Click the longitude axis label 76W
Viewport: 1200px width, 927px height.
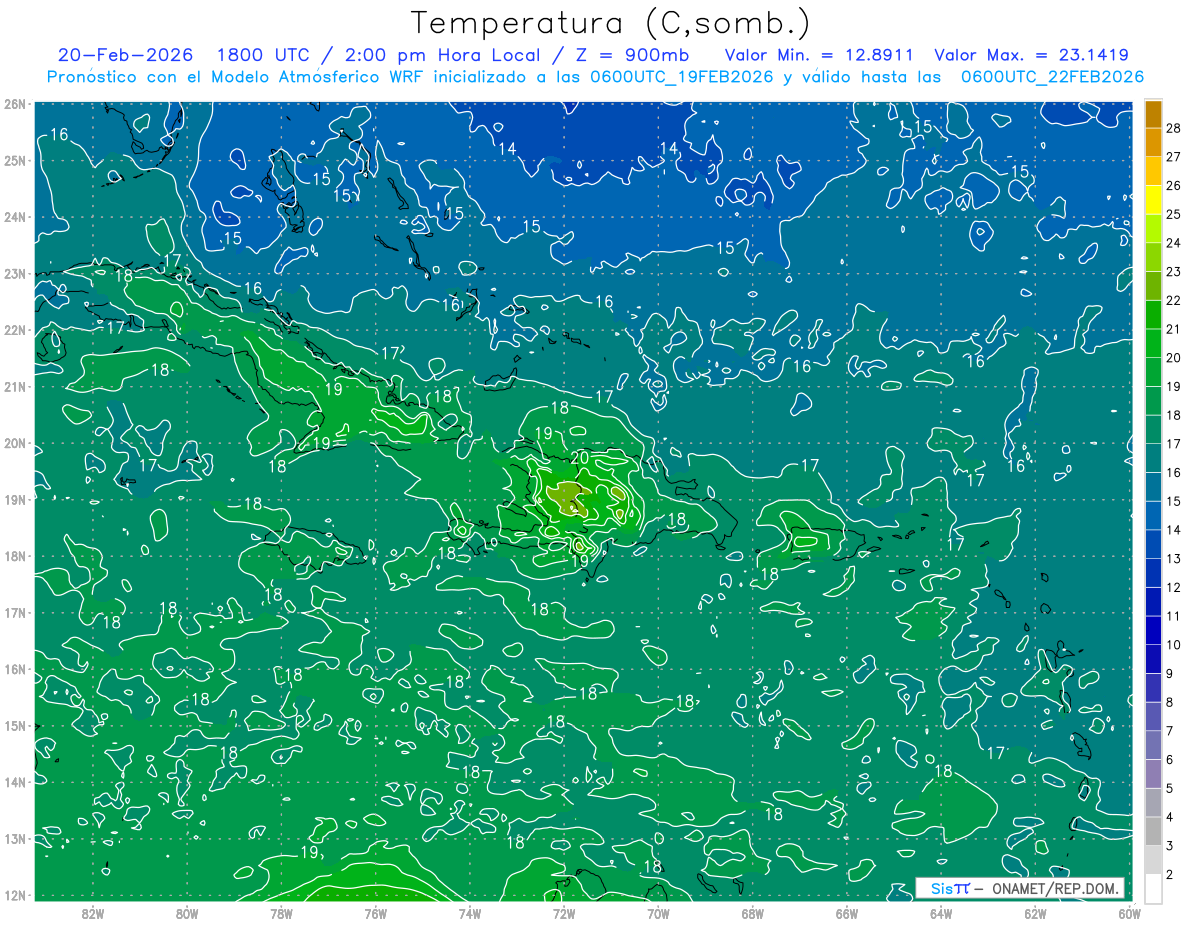click(x=375, y=913)
